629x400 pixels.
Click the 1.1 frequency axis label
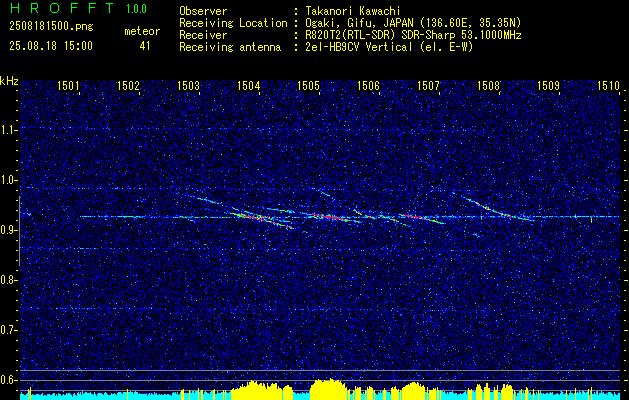pos(9,130)
